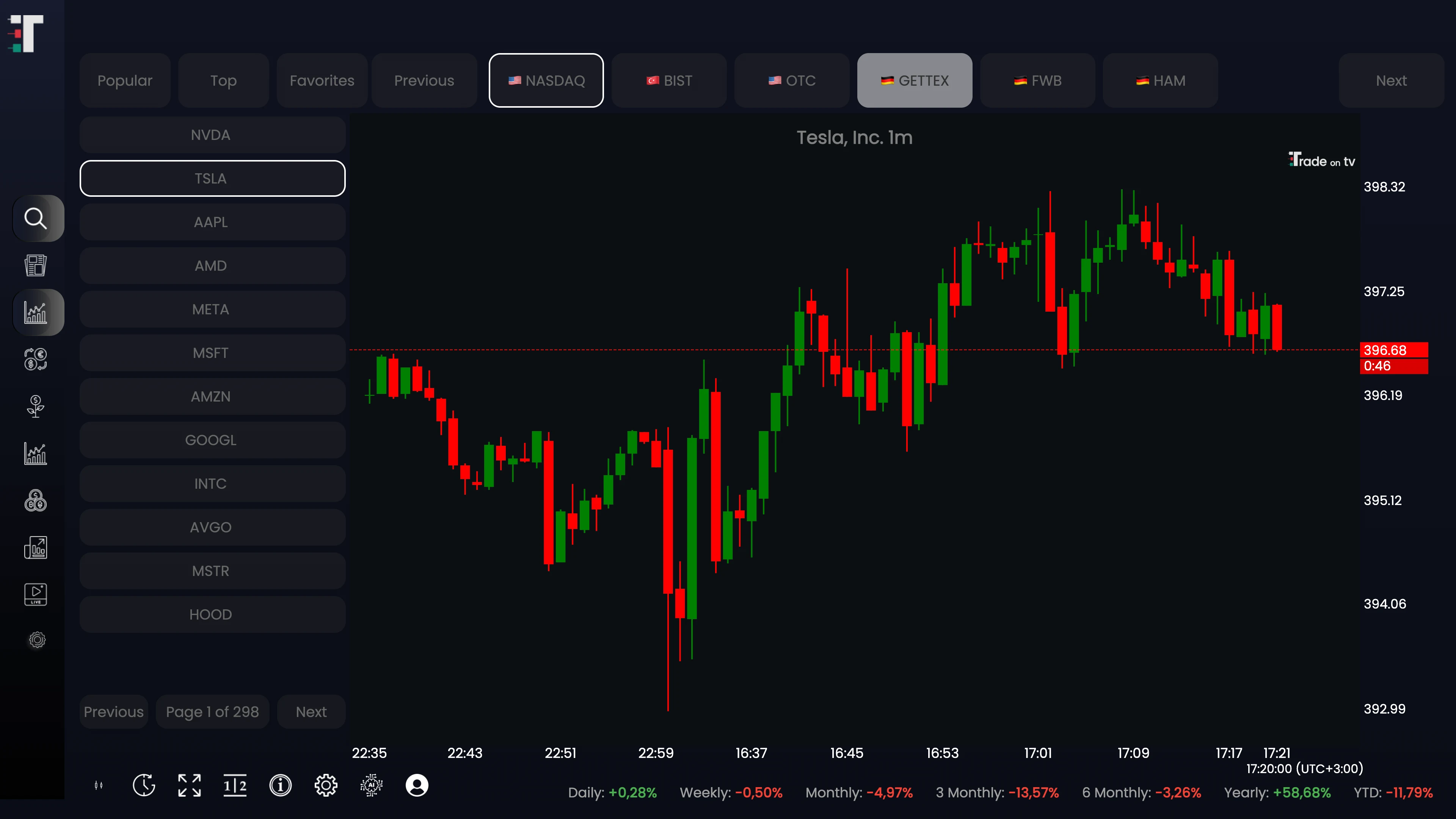1456x819 pixels.
Task: Open the currency exchange (dollar-euro) icon
Action: [x=36, y=359]
